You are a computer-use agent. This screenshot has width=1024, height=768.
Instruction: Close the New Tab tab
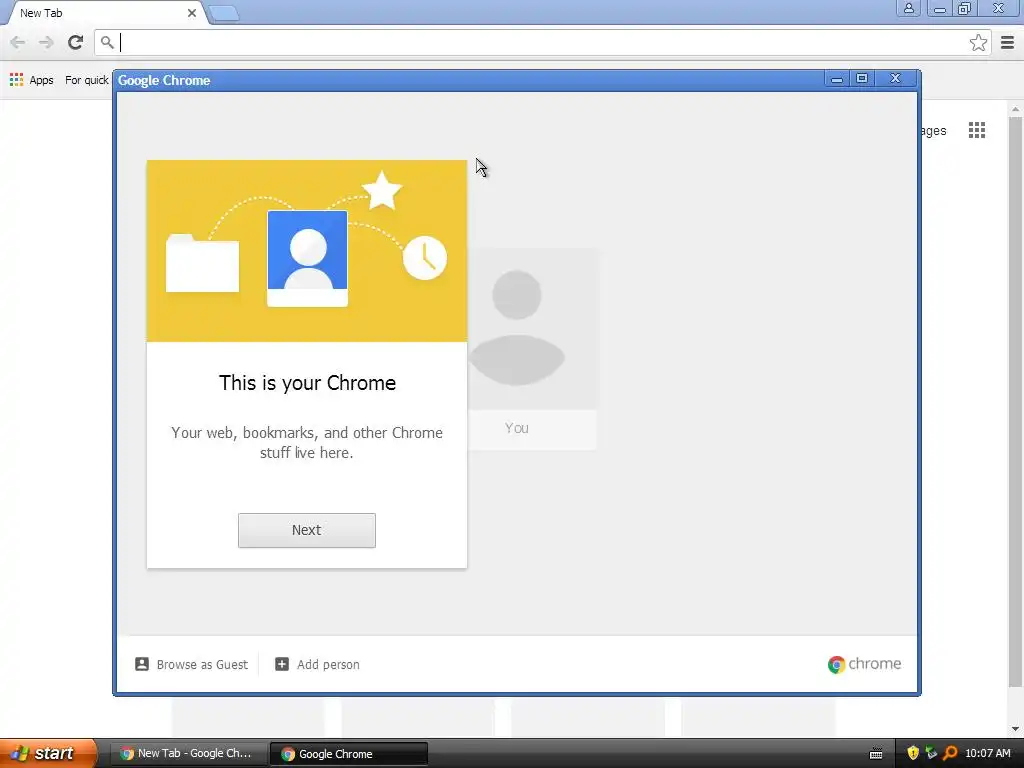[192, 13]
